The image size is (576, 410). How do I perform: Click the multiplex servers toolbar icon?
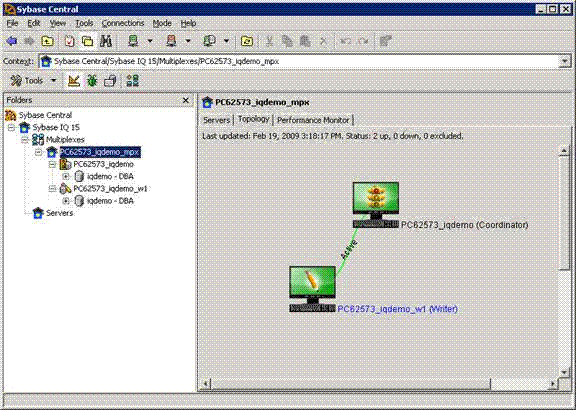[x=132, y=80]
